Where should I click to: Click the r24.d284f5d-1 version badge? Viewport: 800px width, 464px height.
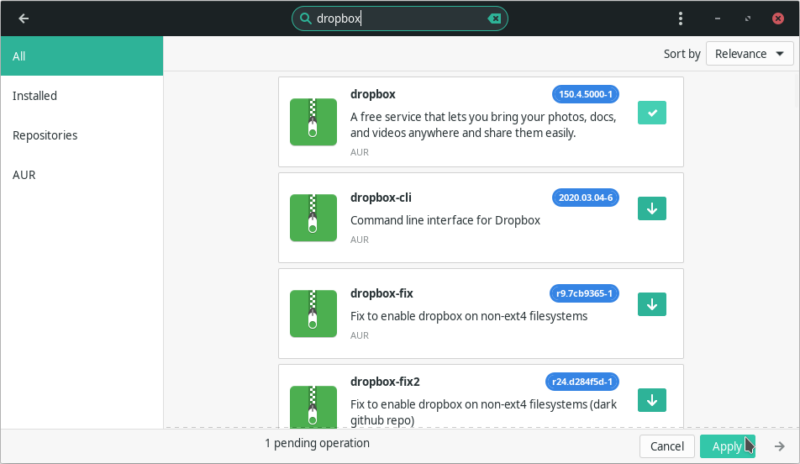point(582,382)
